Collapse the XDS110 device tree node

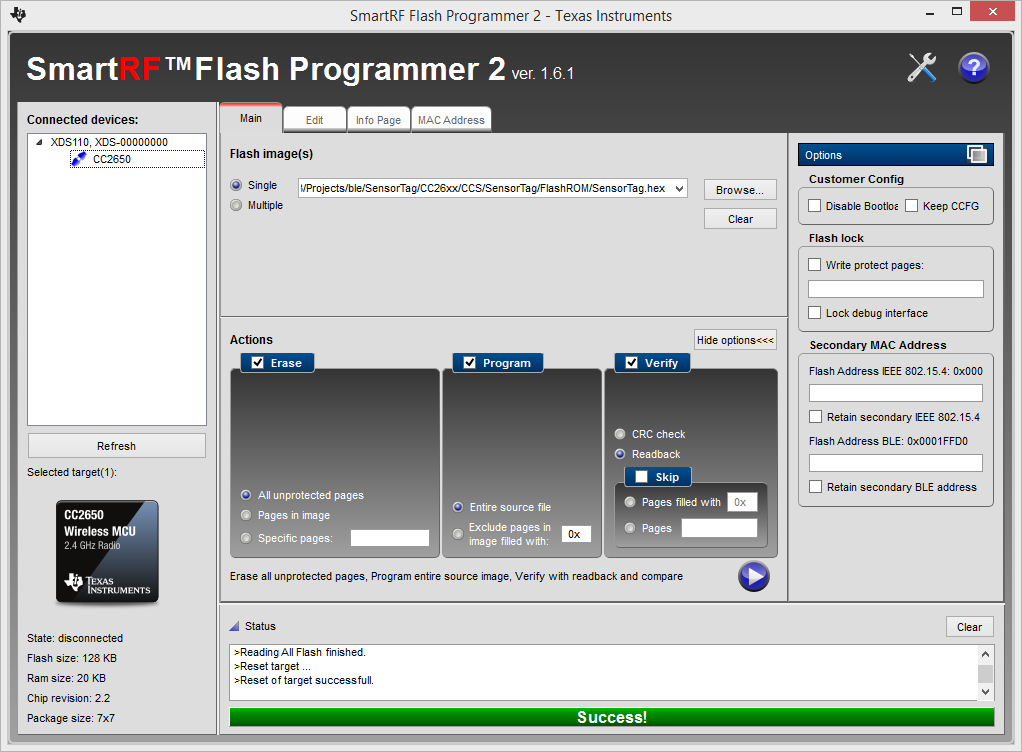pyautogui.click(x=39, y=142)
